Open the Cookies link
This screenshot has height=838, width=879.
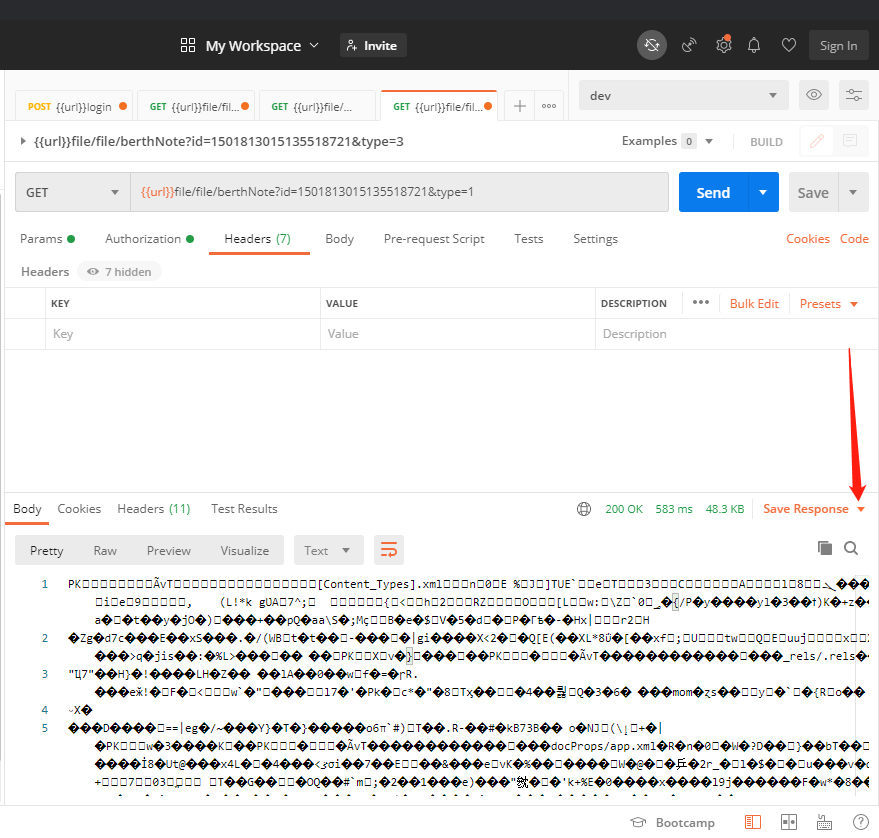808,239
